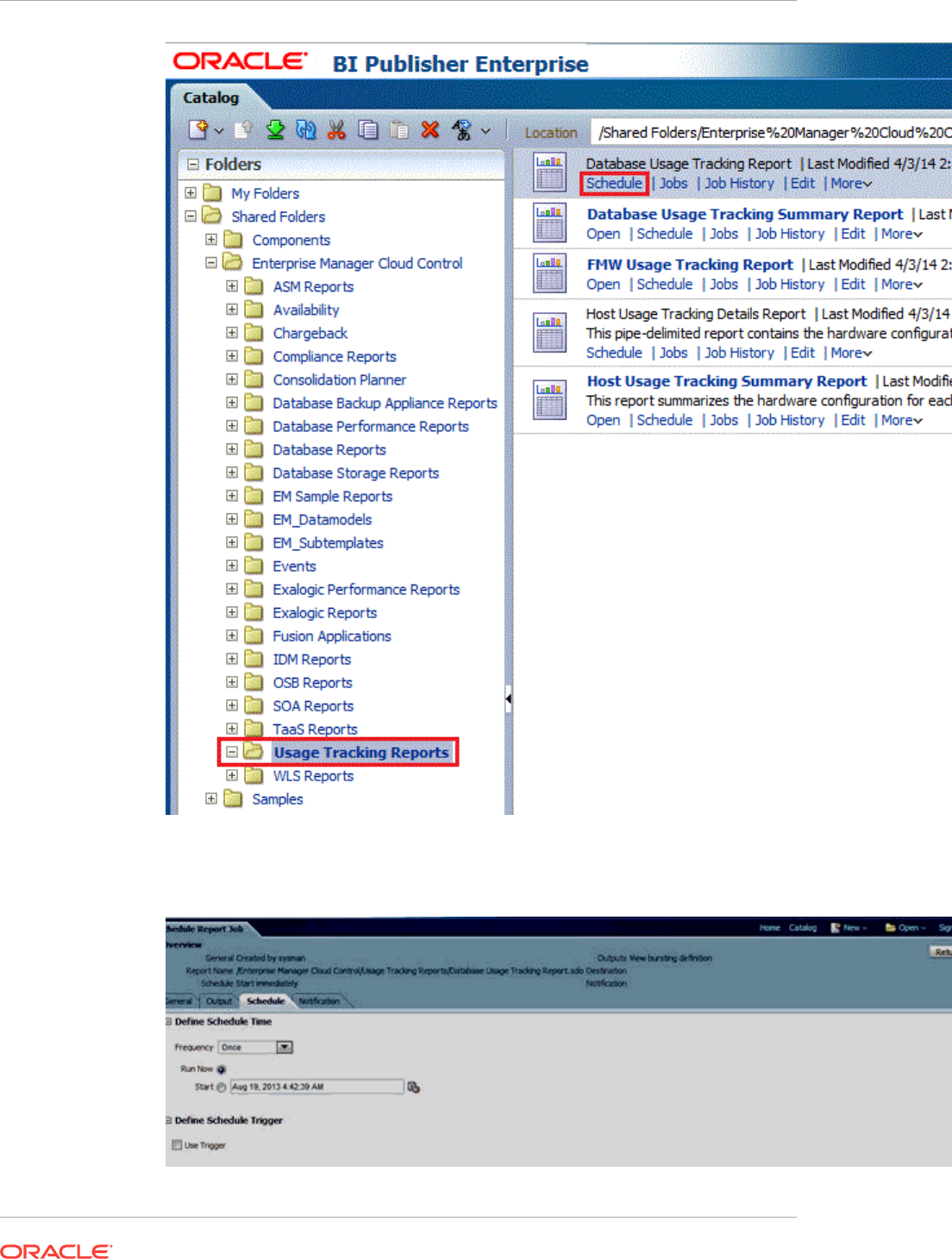
Task: Click Database Usage Tracking Report icon
Action: [x=549, y=172]
